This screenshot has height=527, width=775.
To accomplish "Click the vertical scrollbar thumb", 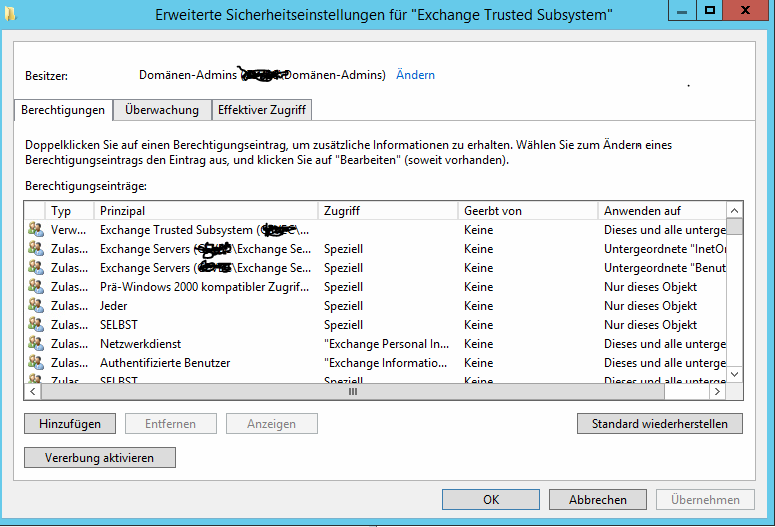I will 734,227.
